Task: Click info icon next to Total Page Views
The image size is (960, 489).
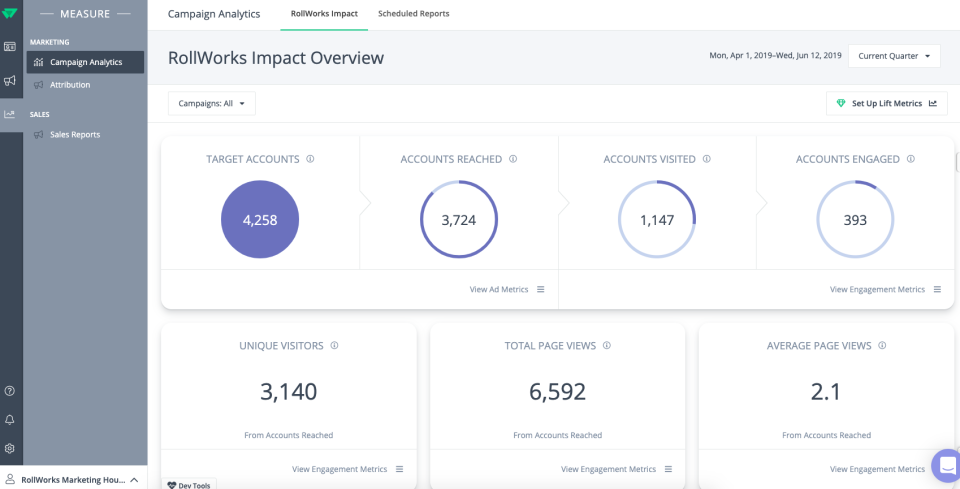Action: [607, 346]
